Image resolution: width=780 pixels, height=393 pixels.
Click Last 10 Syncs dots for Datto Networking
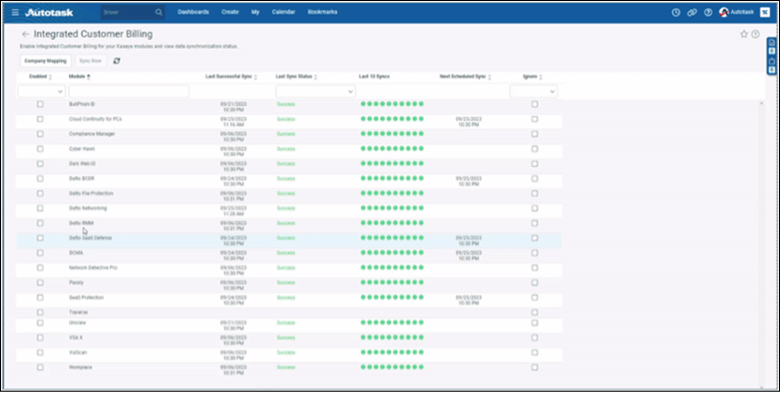pos(392,208)
